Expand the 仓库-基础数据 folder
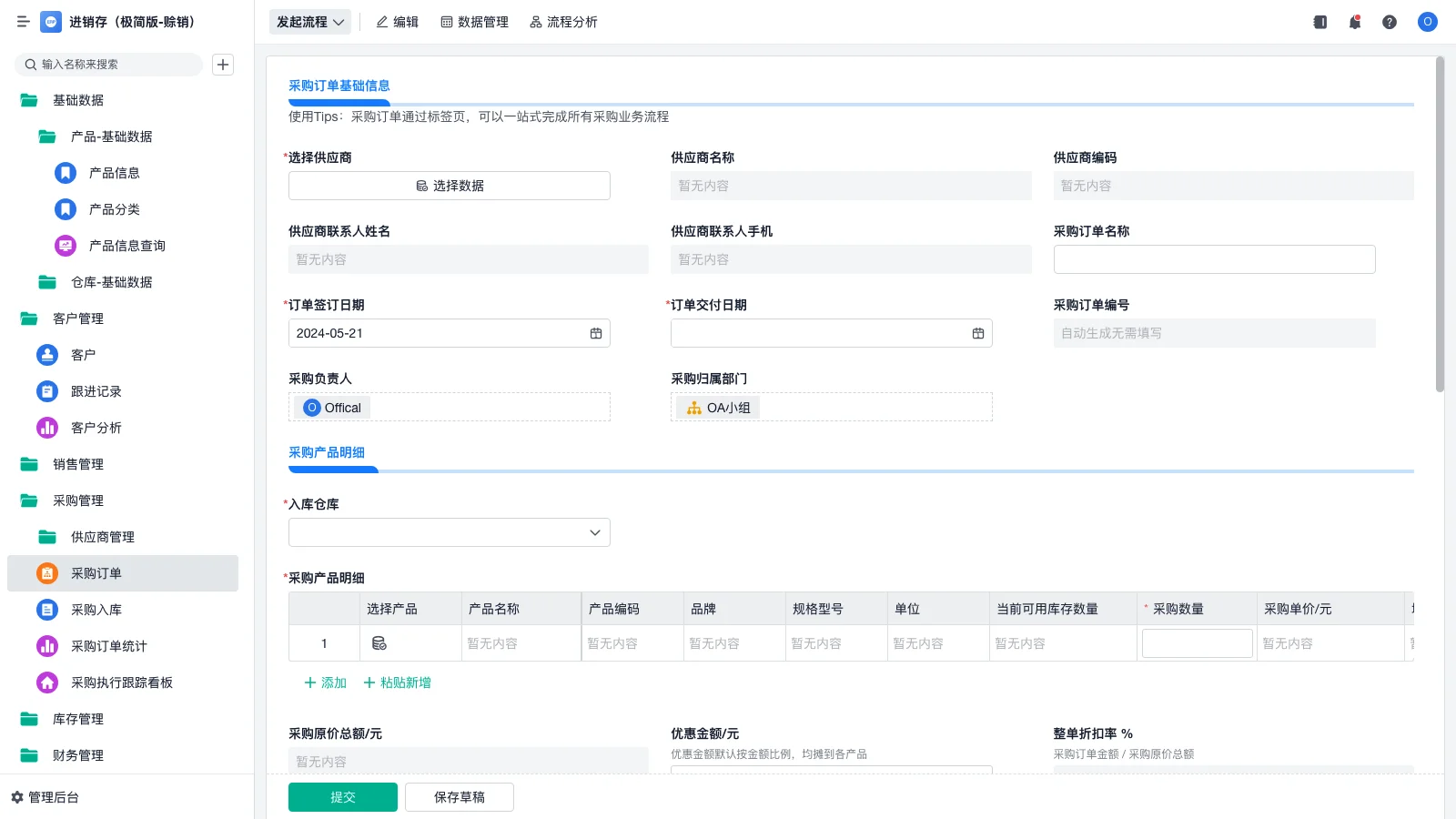The height and width of the screenshot is (819, 1456). (x=47, y=282)
